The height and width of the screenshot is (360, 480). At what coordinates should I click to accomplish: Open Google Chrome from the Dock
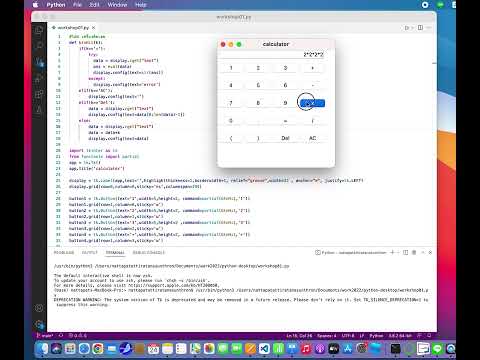(98, 349)
